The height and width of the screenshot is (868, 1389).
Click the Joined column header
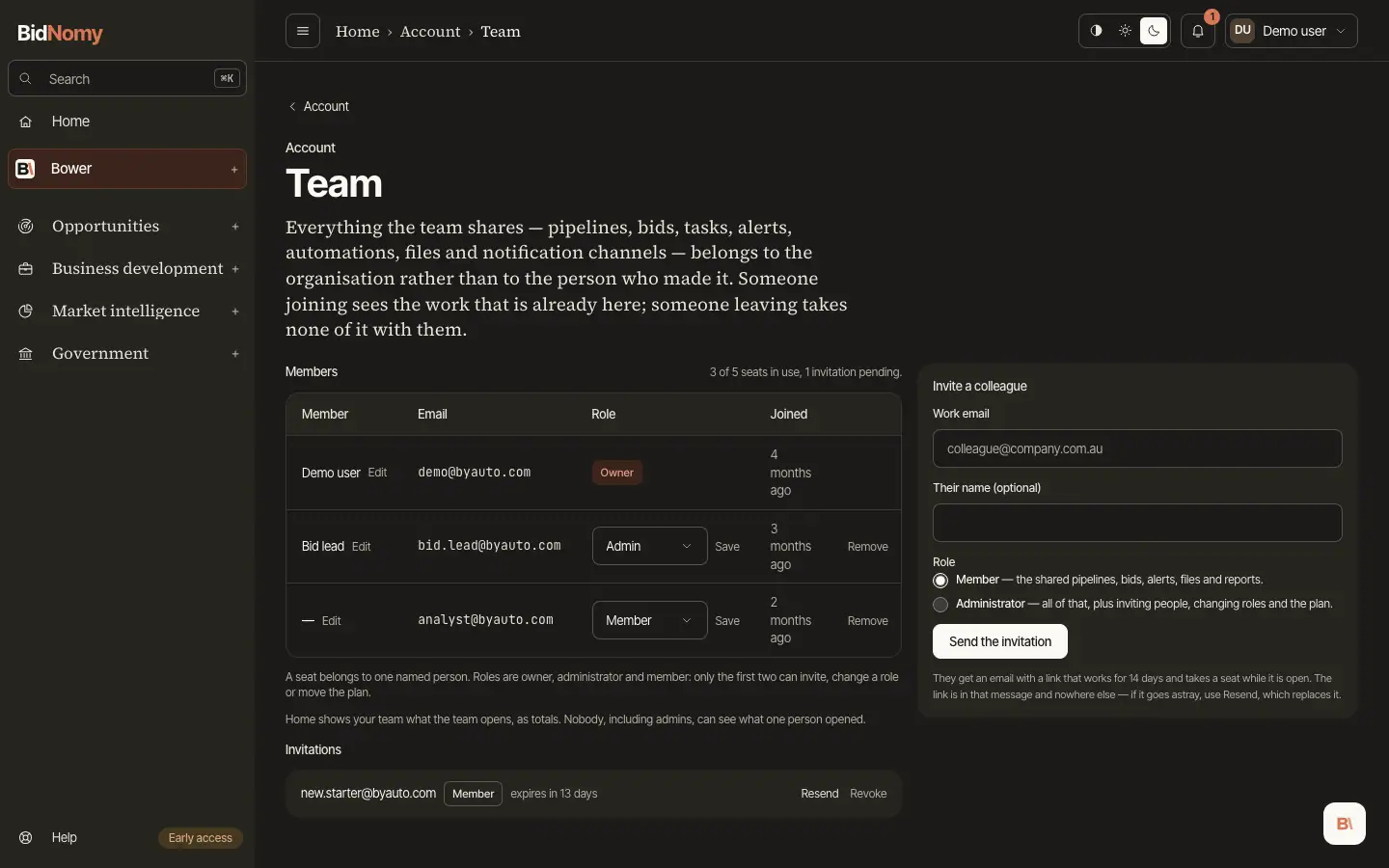coord(788,414)
